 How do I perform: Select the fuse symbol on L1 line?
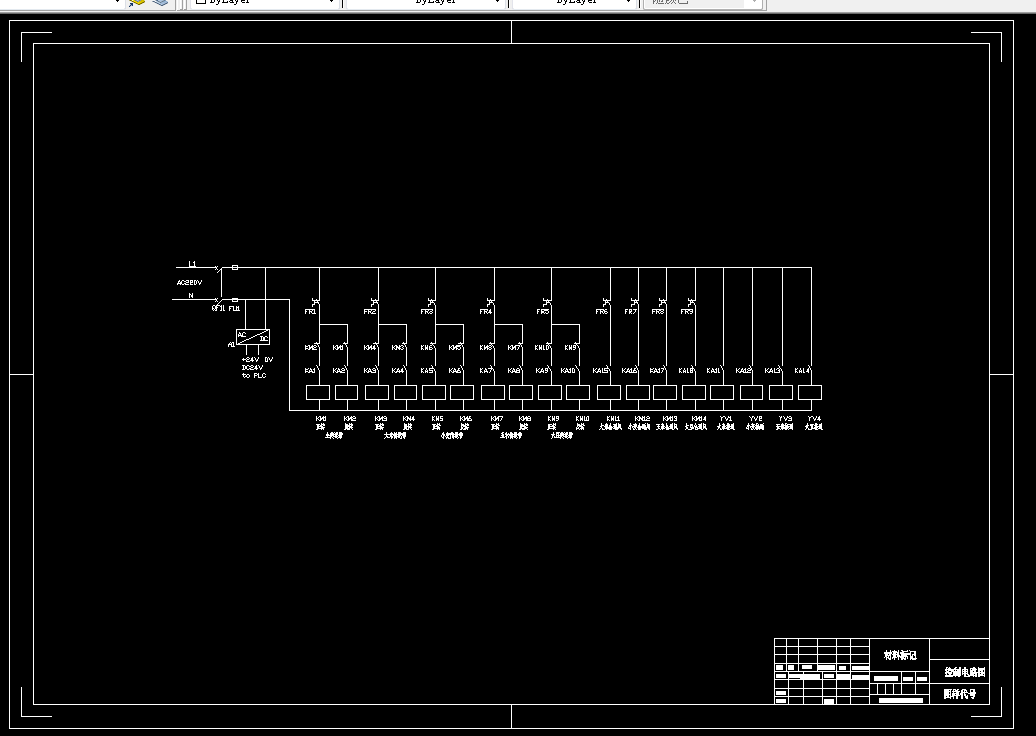pyautogui.click(x=235, y=268)
